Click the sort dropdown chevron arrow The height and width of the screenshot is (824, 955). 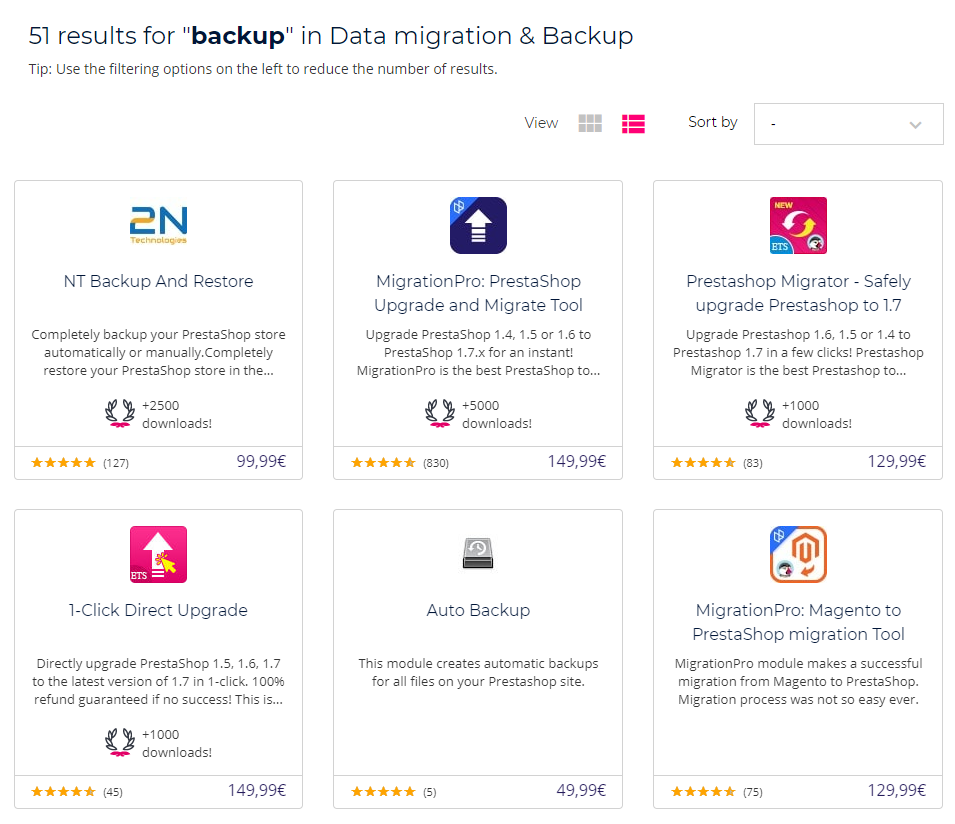pos(915,125)
